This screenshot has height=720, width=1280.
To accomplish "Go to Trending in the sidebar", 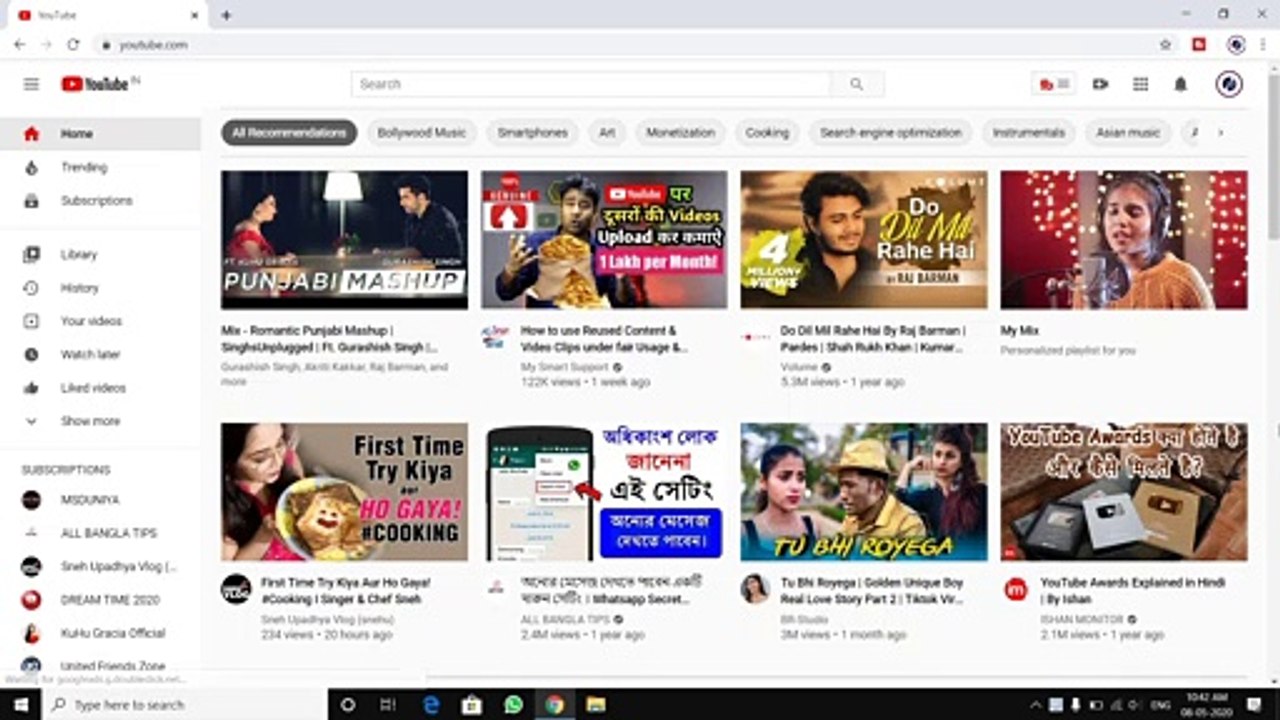I will click(x=100, y=167).
